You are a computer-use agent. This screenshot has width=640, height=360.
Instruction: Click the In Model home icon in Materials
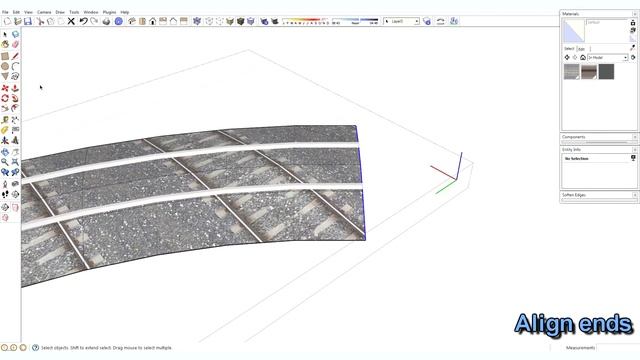pos(583,58)
